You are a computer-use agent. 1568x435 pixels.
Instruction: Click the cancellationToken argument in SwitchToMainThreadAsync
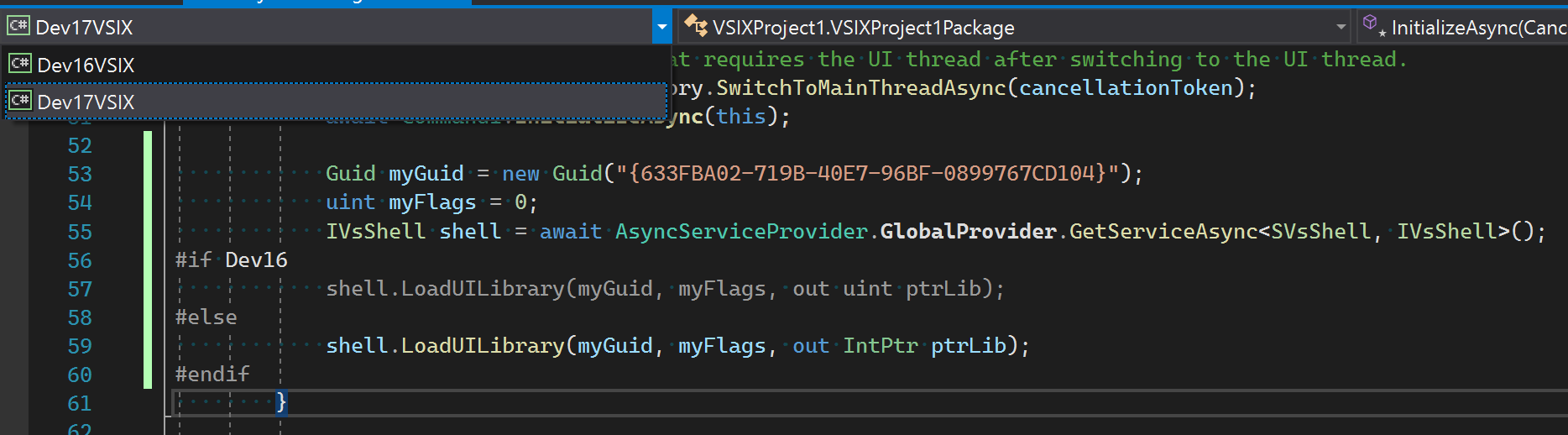coord(1125,88)
